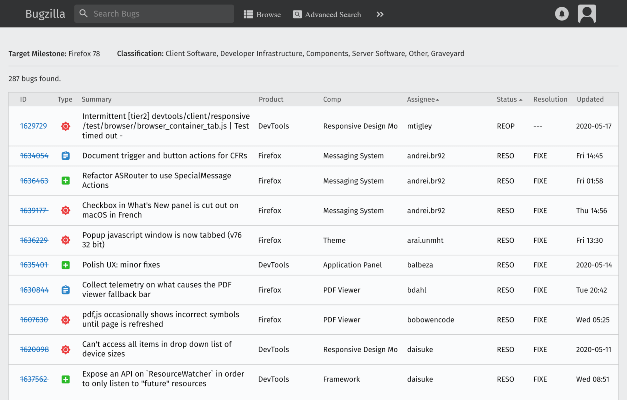Click the REOP status cell
The image size is (627, 400).
(x=505, y=126)
